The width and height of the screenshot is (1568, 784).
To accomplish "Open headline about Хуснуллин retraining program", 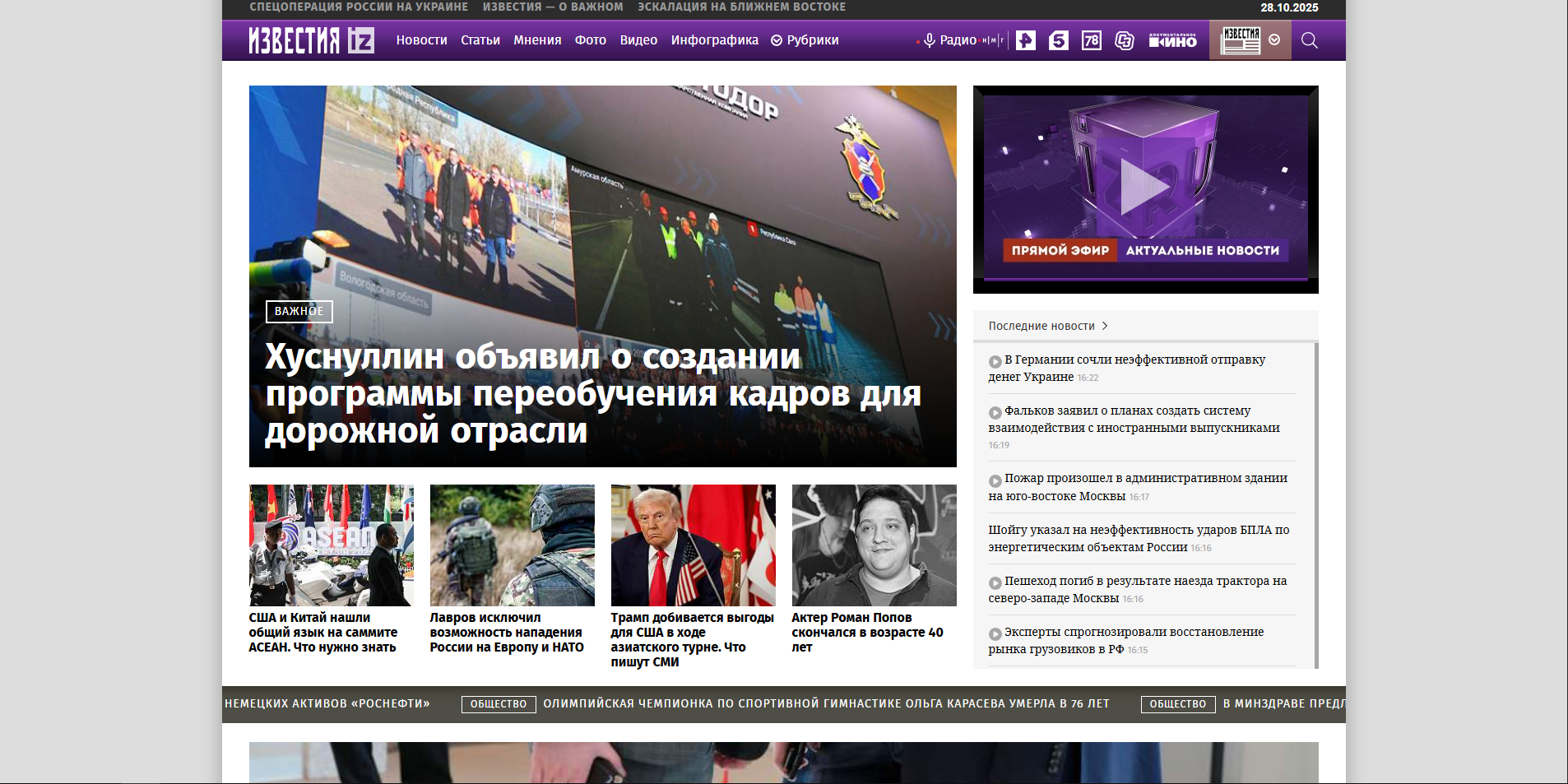I will pos(592,394).
